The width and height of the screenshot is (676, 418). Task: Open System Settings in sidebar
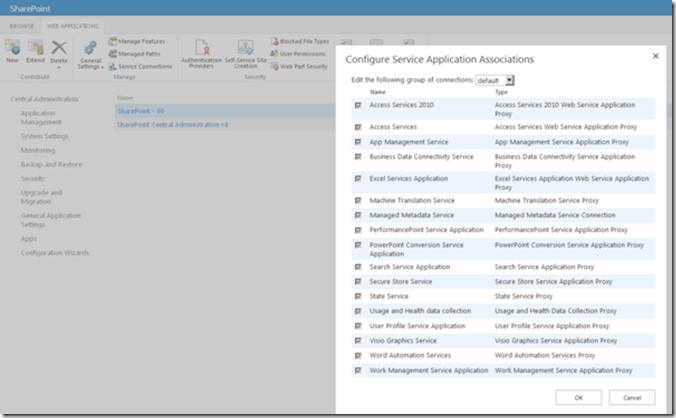[45, 136]
